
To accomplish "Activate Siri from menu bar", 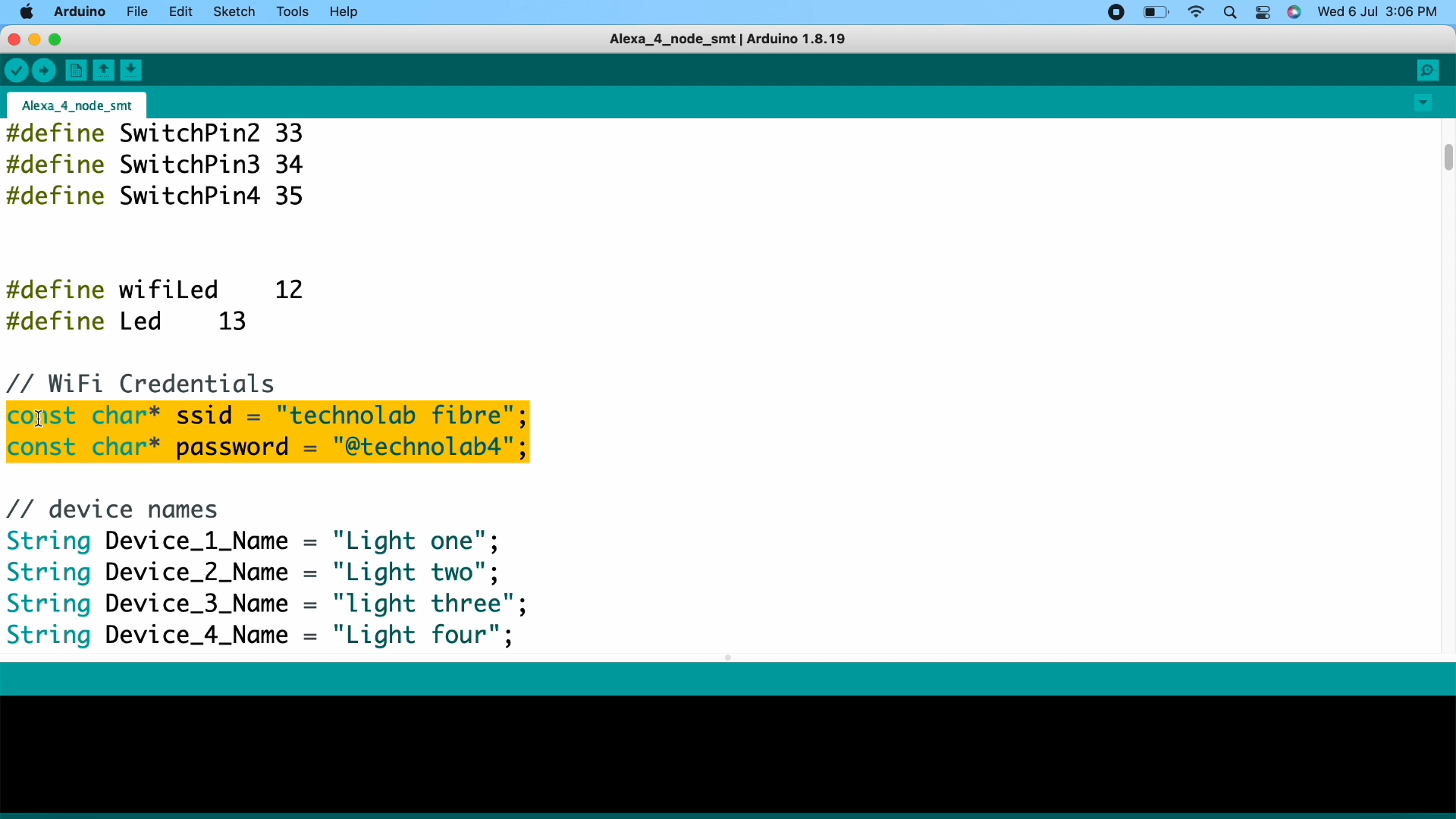I will 1295,13.
